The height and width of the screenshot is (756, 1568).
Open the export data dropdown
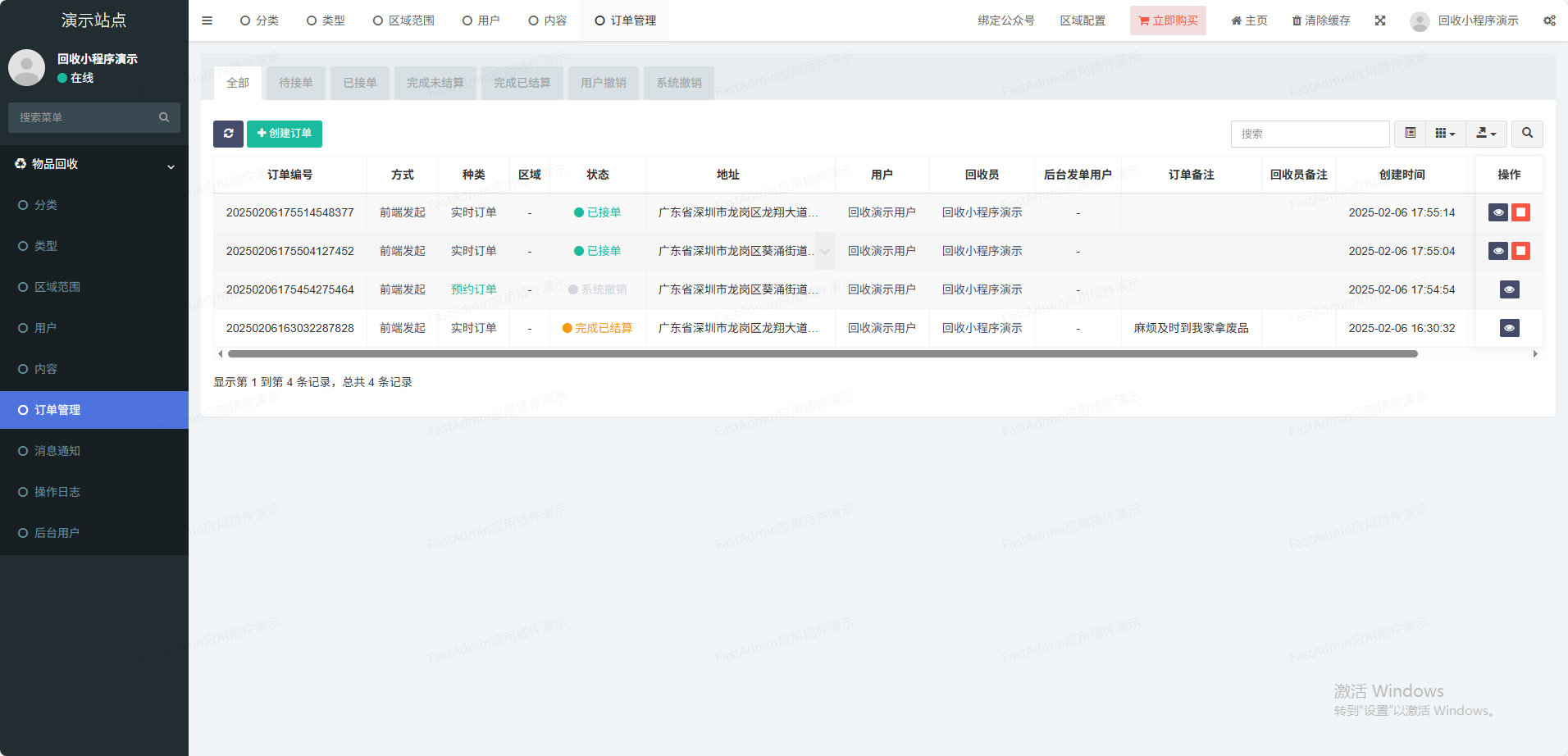tap(1486, 134)
